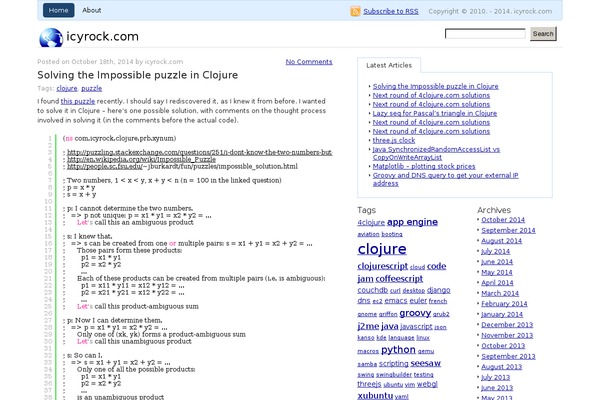Open August 2013 archive
The image size is (600, 400).
(501, 367)
